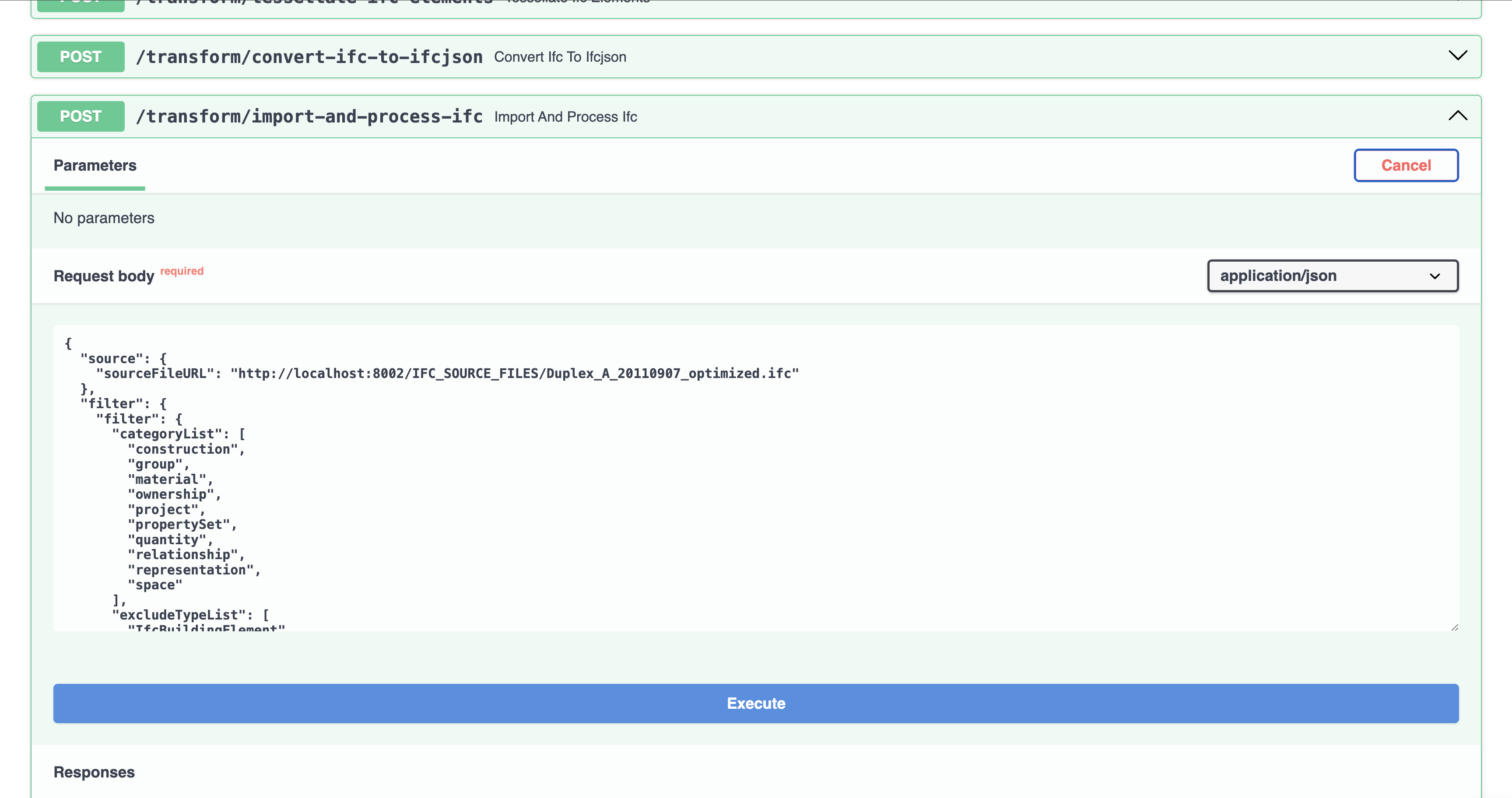
Task: Click the POST badge of convert-ifc-to-ifcjson
Action: 81,56
